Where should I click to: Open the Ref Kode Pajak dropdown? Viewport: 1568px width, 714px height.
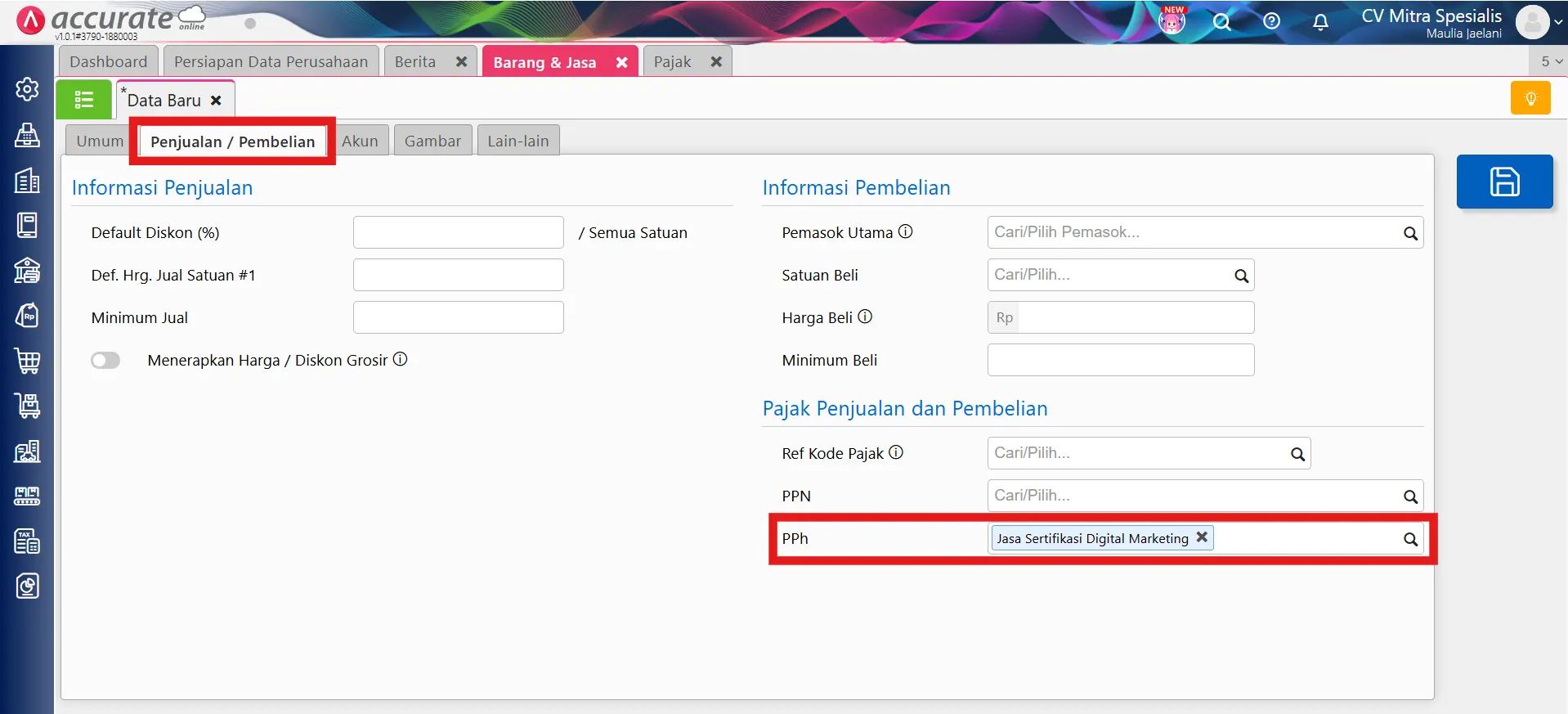[x=1297, y=454]
